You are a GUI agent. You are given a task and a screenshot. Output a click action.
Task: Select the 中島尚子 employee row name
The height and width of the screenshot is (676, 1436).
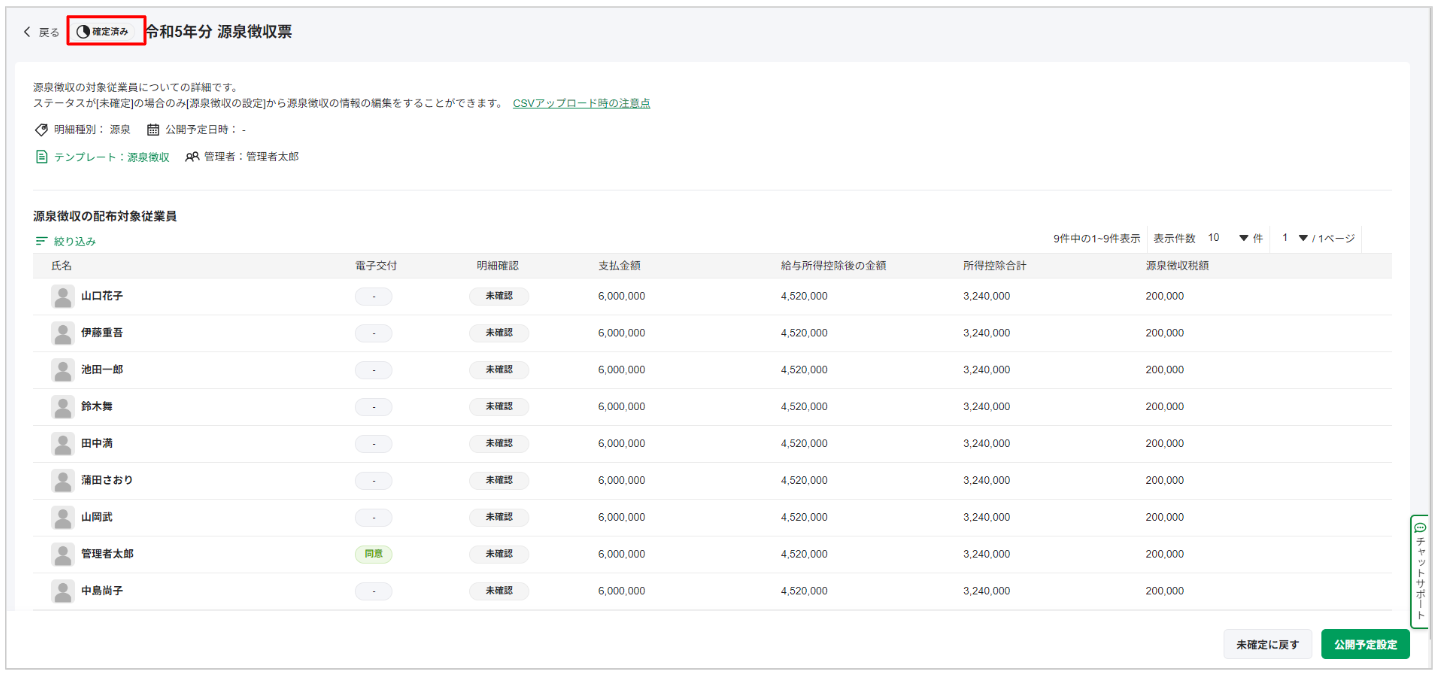102,591
